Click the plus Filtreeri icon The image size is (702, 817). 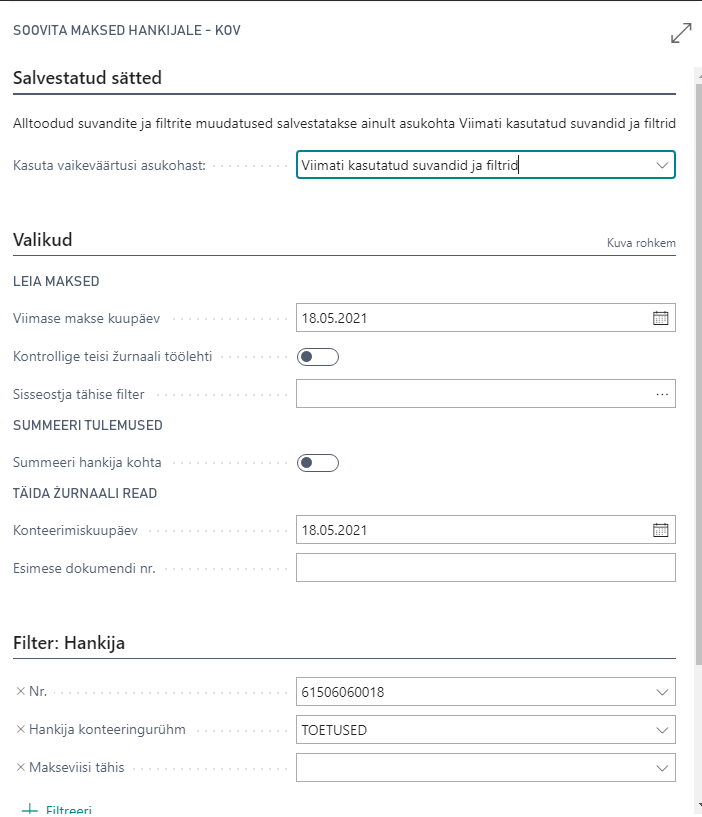click(29, 809)
